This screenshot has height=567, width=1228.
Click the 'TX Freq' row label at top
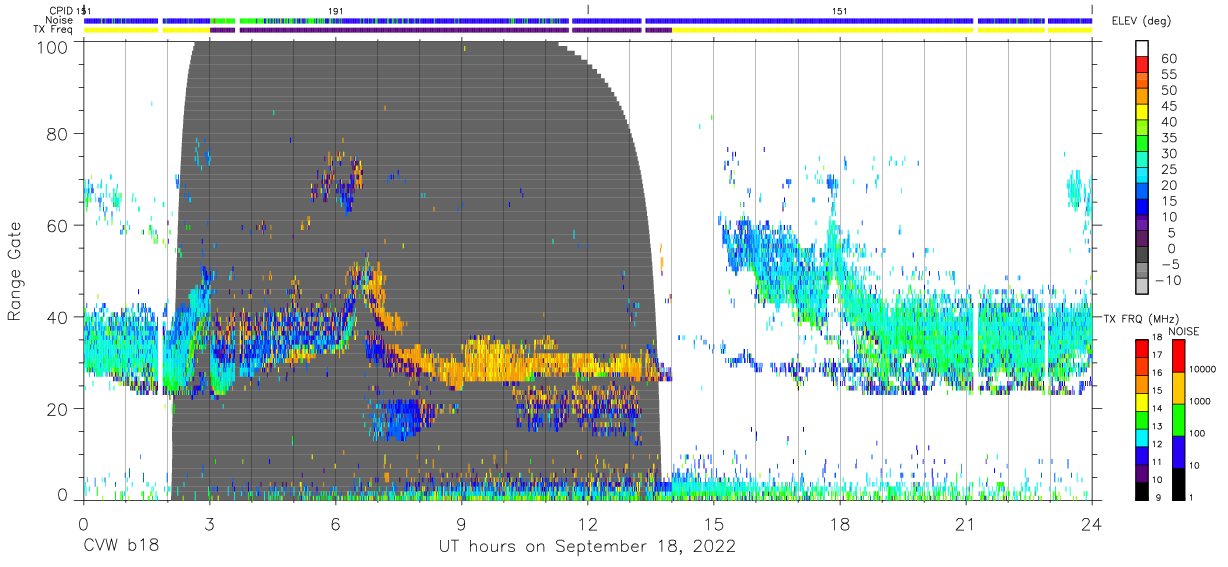coord(55,30)
